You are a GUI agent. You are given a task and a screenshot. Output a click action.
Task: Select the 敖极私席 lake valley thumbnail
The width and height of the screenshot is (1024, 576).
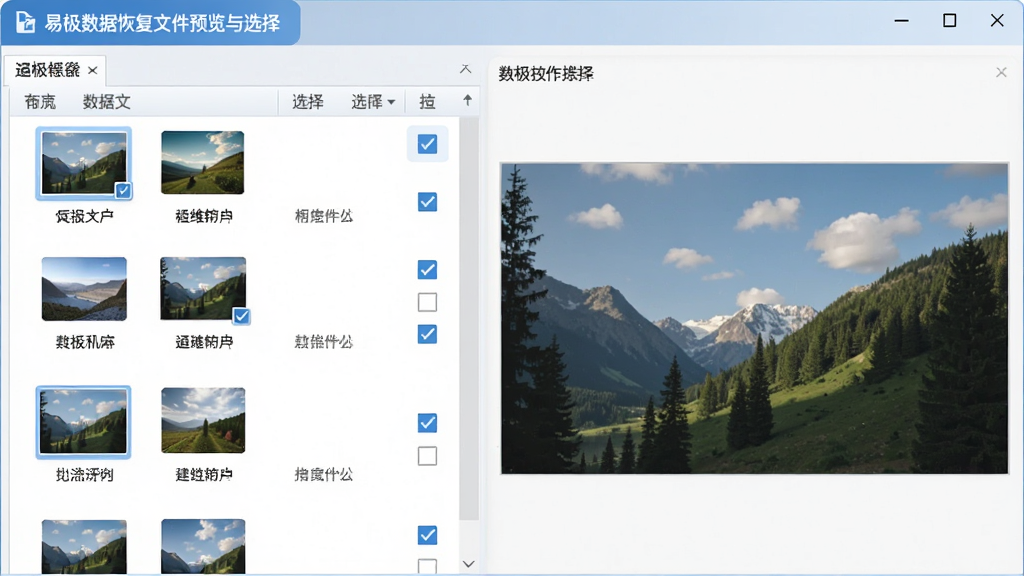click(84, 289)
